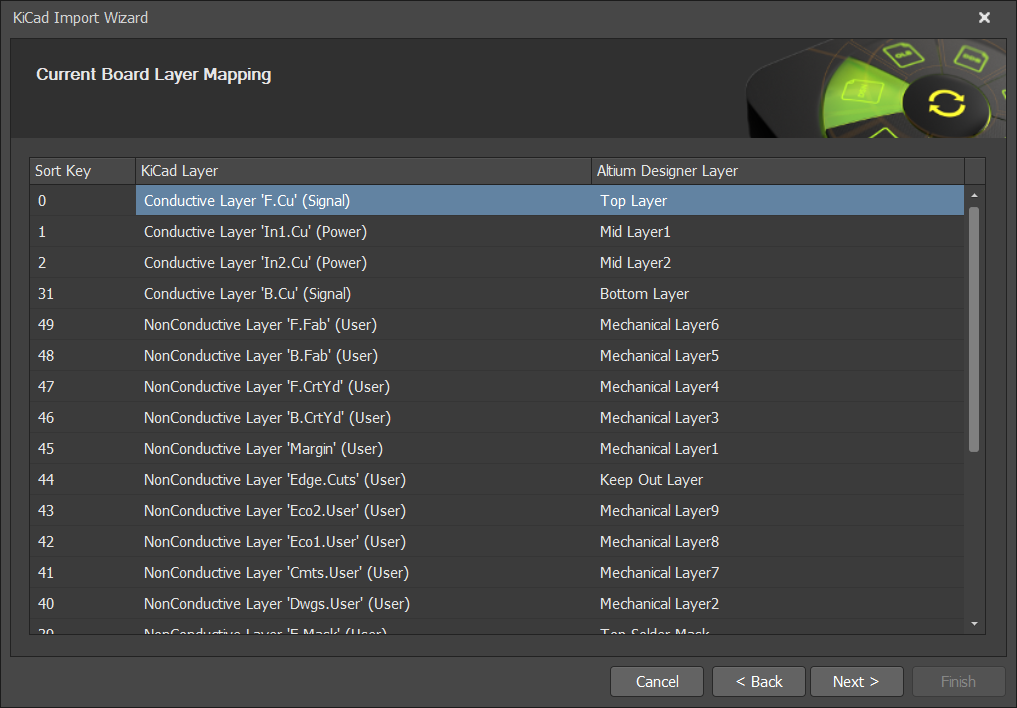Click the Back button
Viewport: 1017px width, 708px height.
point(758,681)
